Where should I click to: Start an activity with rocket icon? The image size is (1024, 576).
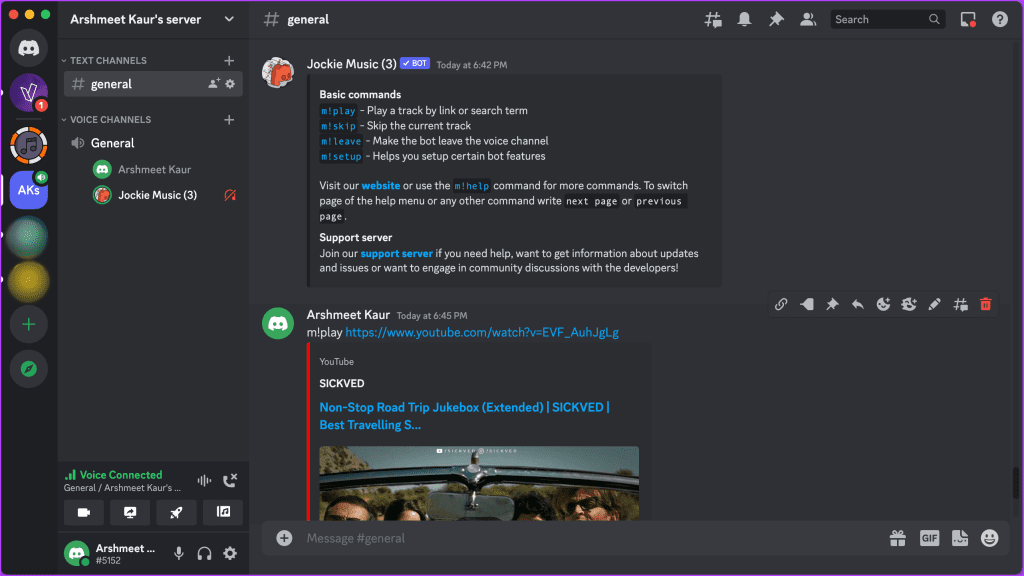176,513
